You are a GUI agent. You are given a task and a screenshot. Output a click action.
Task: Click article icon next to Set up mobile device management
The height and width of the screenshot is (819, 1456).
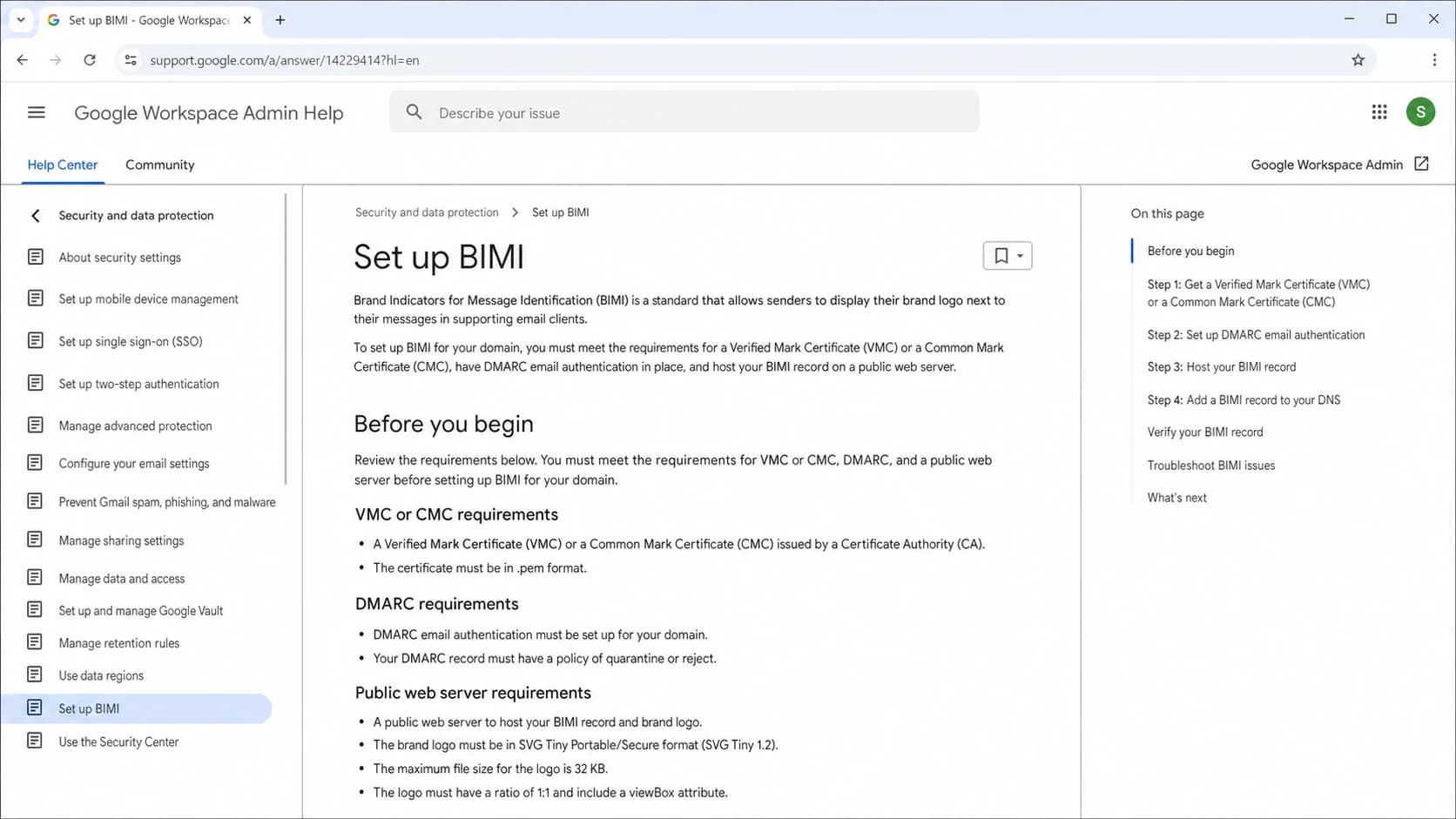tap(35, 299)
